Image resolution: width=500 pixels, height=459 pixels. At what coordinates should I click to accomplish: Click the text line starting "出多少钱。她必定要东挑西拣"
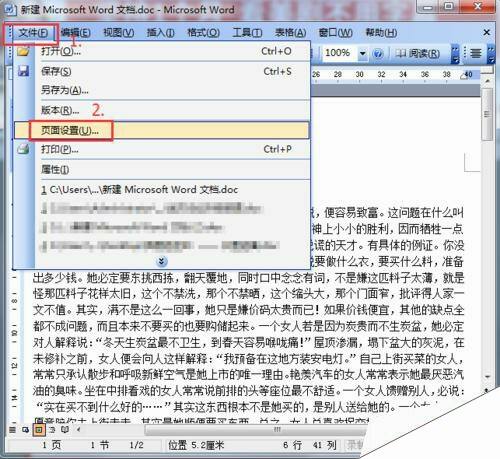tap(248, 277)
